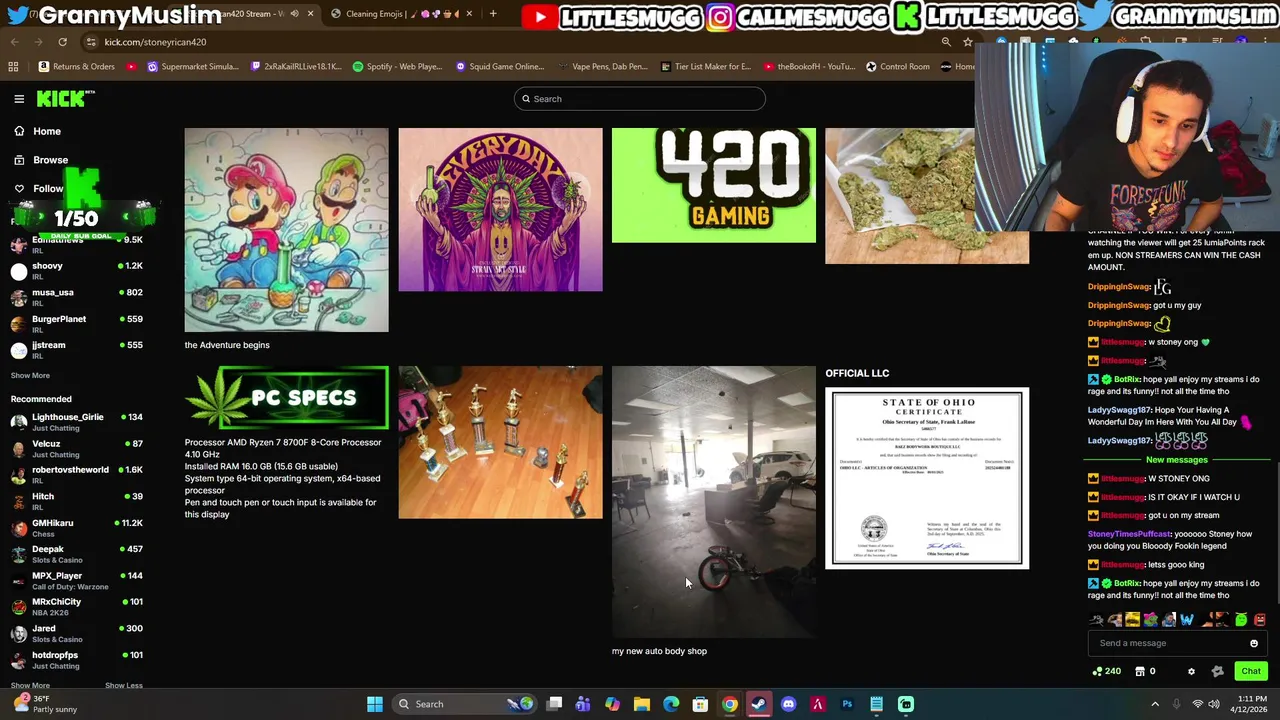1280x720 pixels.
Task: Click the browser address bar URL
Action: 155,42
